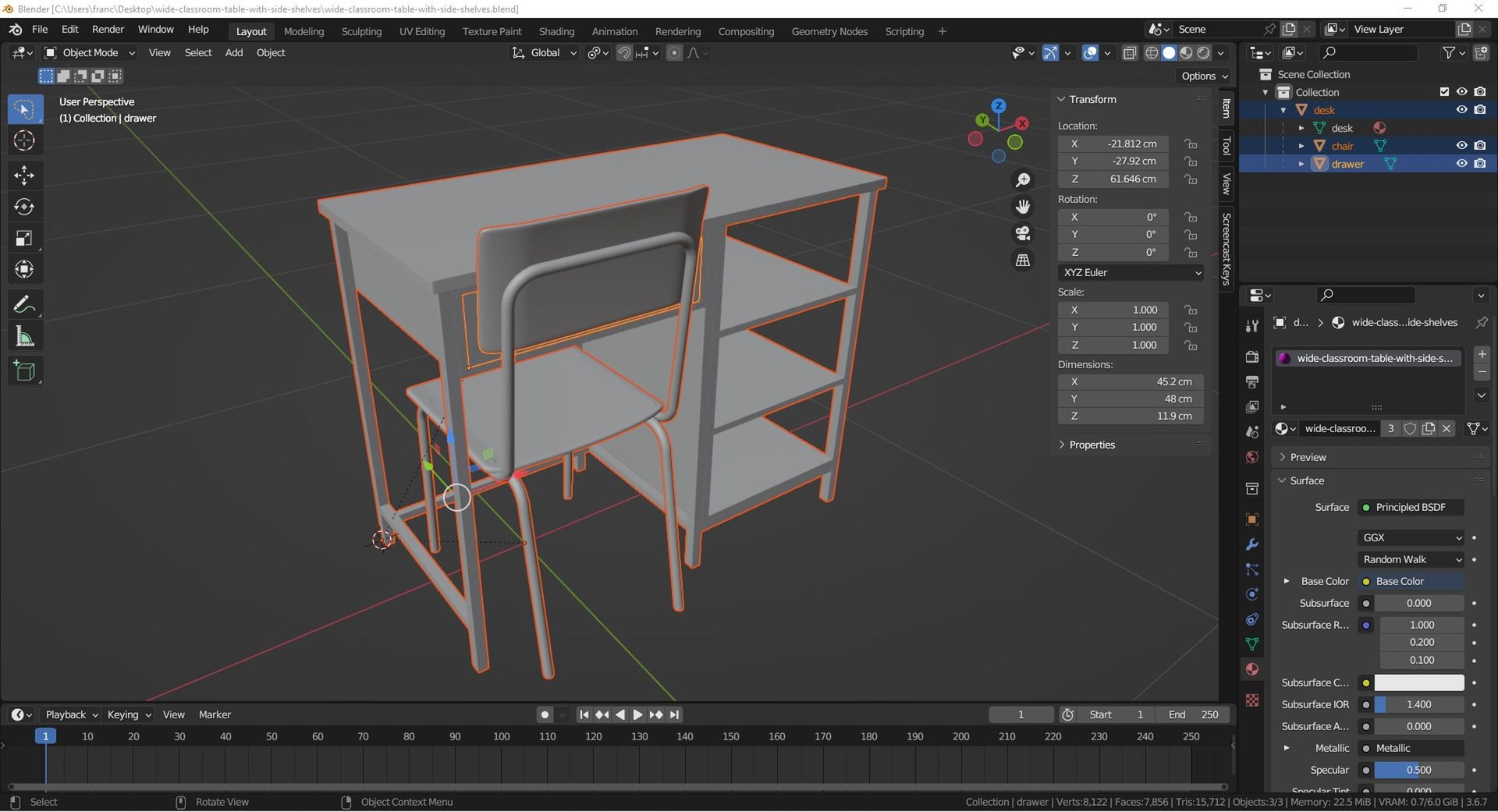
Task: Open the File menu
Action: [x=40, y=30]
